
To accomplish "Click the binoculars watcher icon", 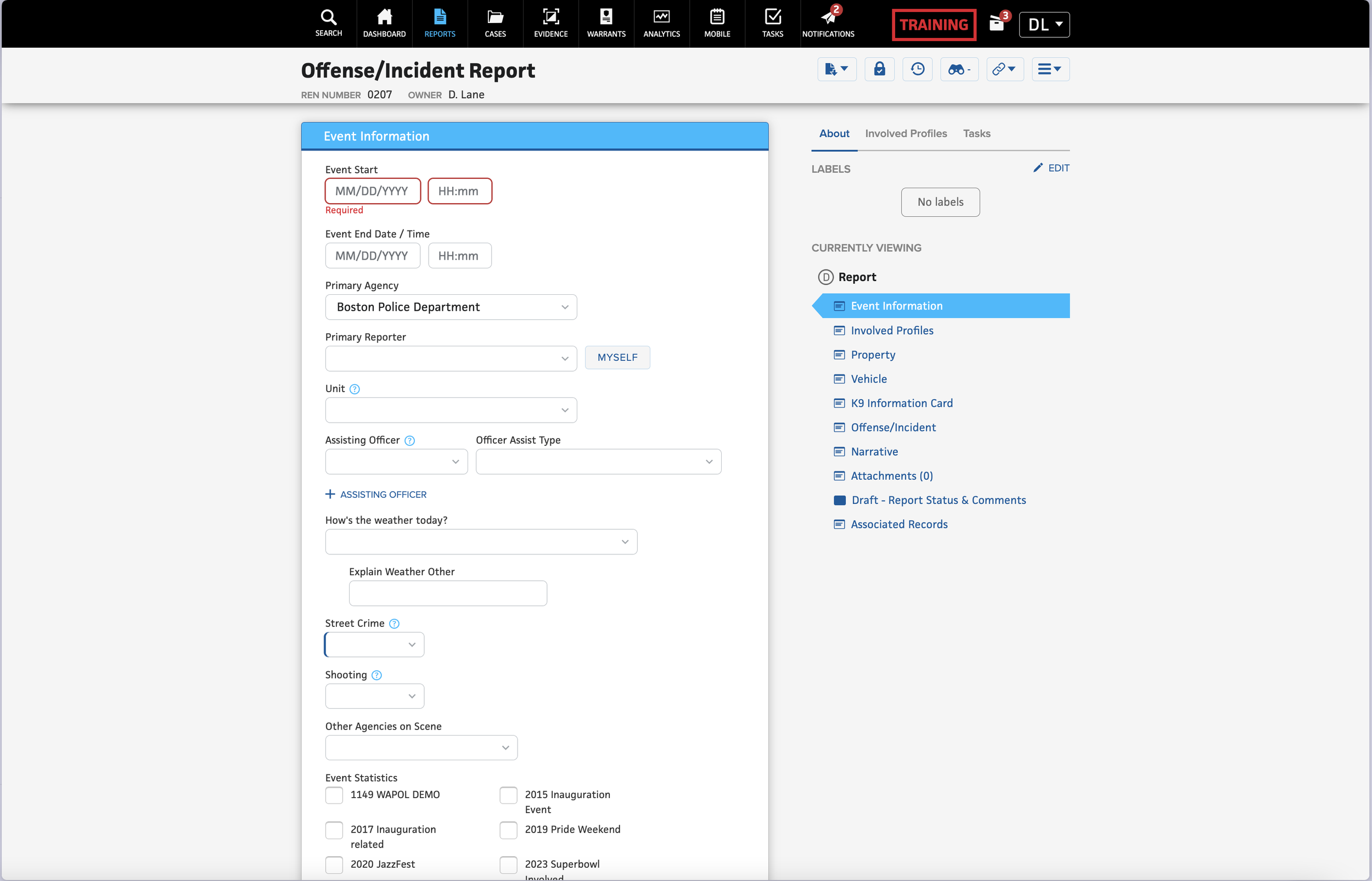I will pyautogui.click(x=959, y=69).
